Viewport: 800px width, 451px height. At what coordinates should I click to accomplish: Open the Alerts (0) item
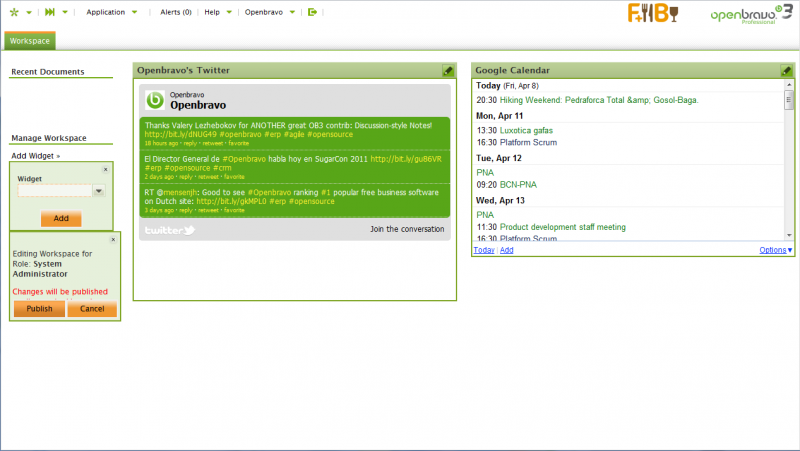click(175, 12)
